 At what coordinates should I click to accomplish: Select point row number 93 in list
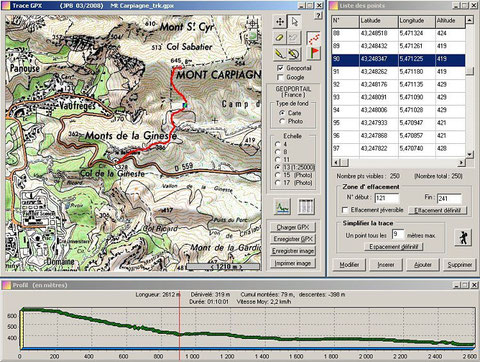tap(398, 97)
